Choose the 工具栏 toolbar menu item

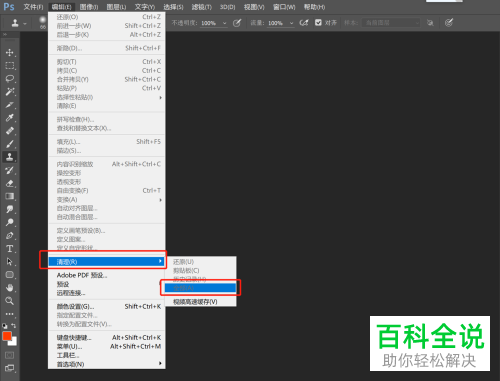pos(107,355)
